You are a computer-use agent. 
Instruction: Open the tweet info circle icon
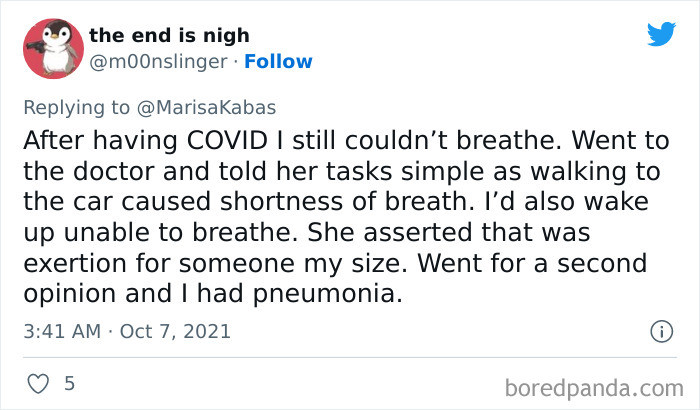660,330
